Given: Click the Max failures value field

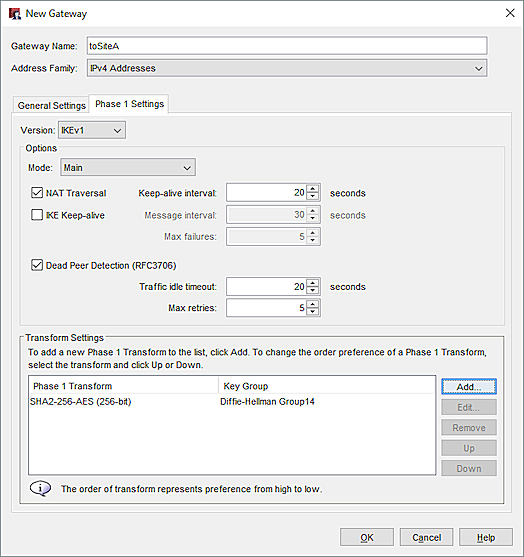Looking at the screenshot, I should pyautogui.click(x=266, y=237).
